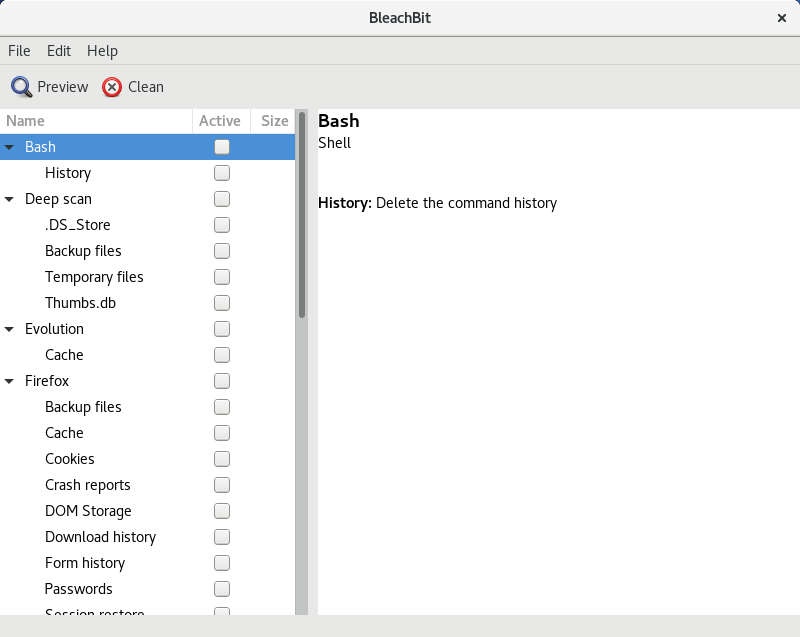Tick the Bash History checkbox
Viewport: 800px width, 637px height.
[x=222, y=173]
